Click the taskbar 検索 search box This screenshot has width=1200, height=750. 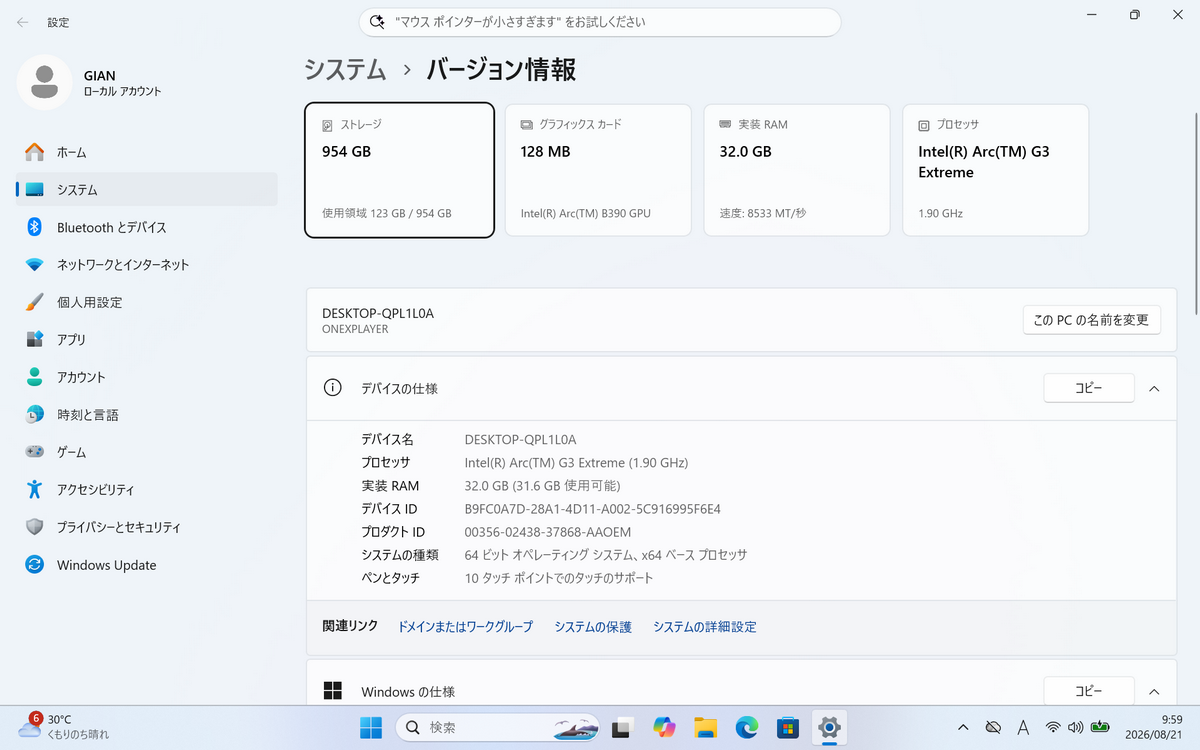497,727
